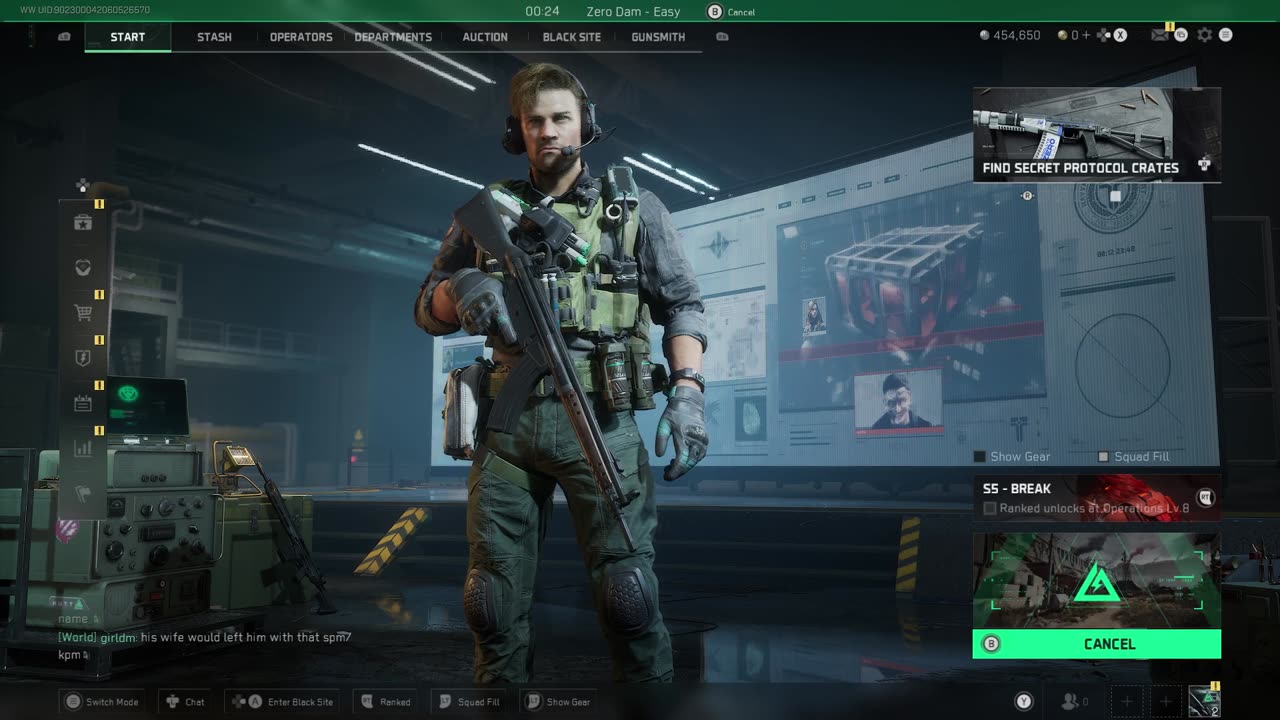The width and height of the screenshot is (1280, 720).
Task: Open the friends list icon showing 0
Action: tap(1075, 702)
